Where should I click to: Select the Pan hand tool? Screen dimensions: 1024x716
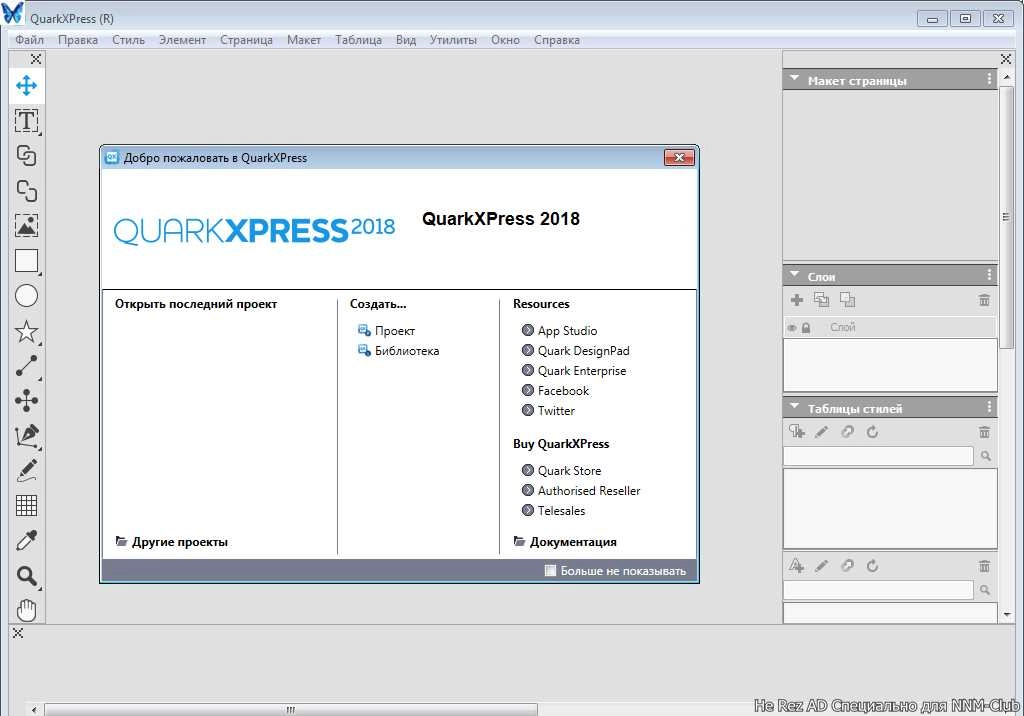(x=26, y=611)
